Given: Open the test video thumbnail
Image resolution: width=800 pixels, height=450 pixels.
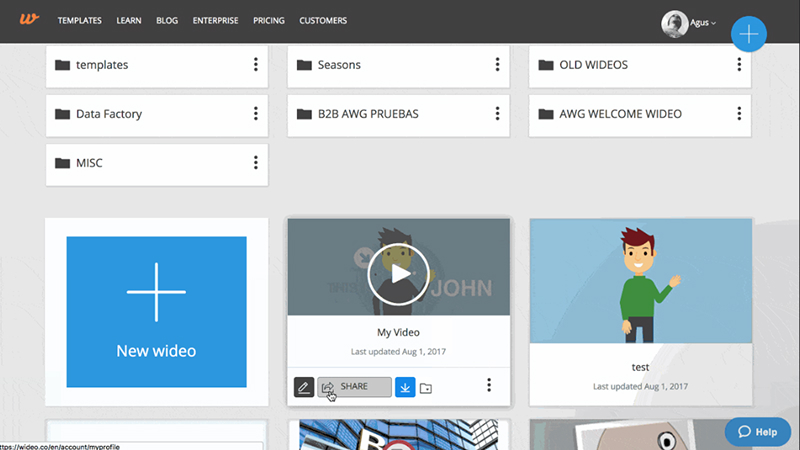Looking at the screenshot, I should (x=639, y=282).
